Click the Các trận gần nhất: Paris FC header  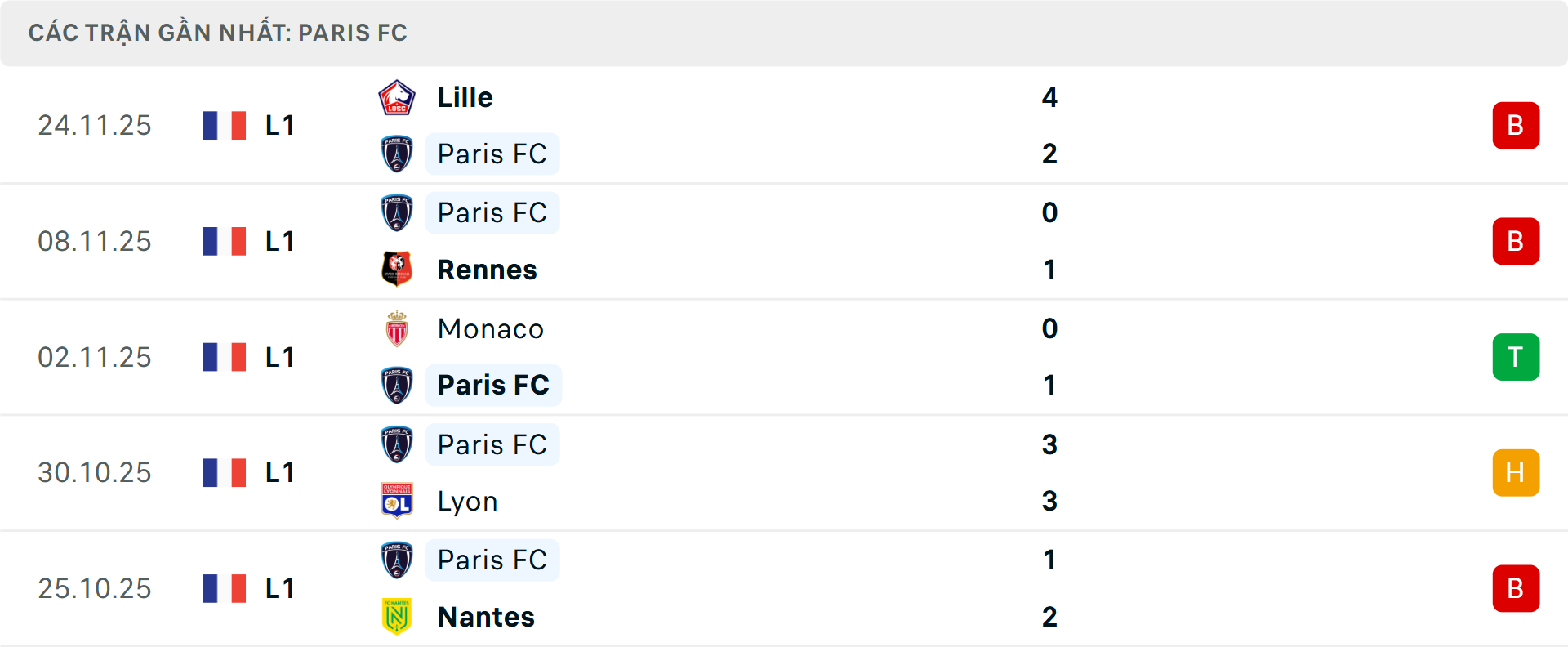[217, 33]
